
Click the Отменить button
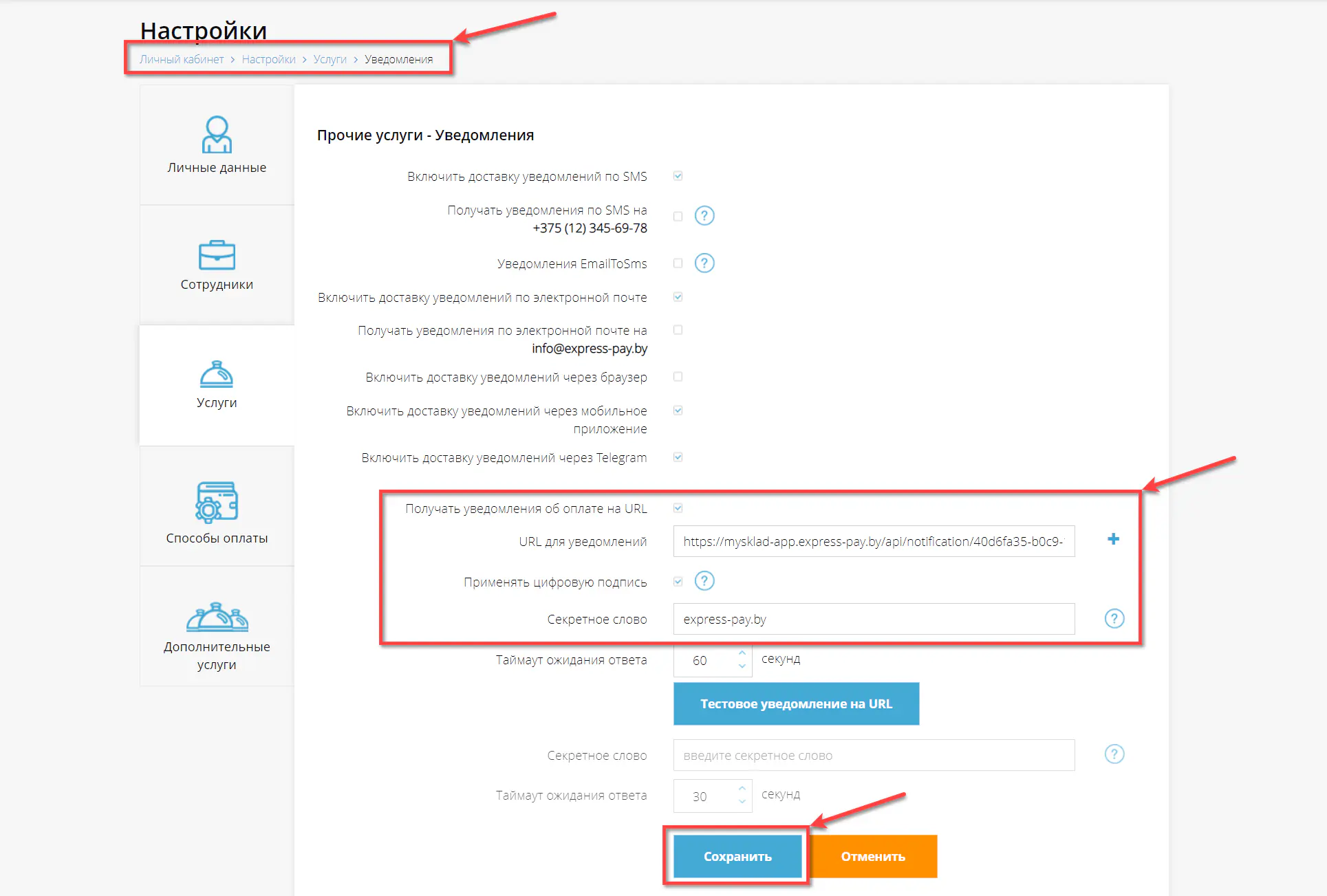(872, 856)
